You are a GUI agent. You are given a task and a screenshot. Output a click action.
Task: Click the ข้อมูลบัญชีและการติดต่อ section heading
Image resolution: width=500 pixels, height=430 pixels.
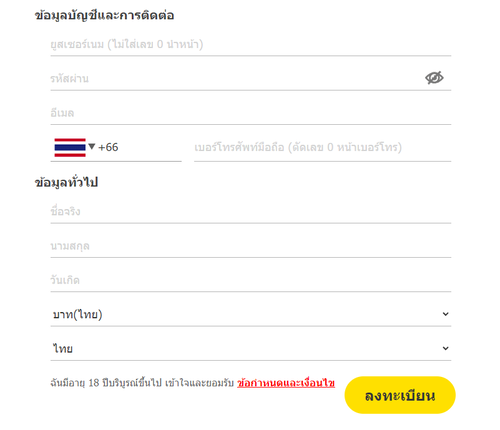104,15
